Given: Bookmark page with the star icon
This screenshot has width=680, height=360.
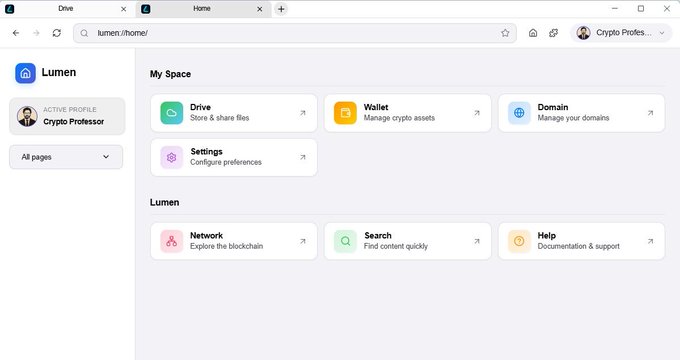Looking at the screenshot, I should 505,33.
